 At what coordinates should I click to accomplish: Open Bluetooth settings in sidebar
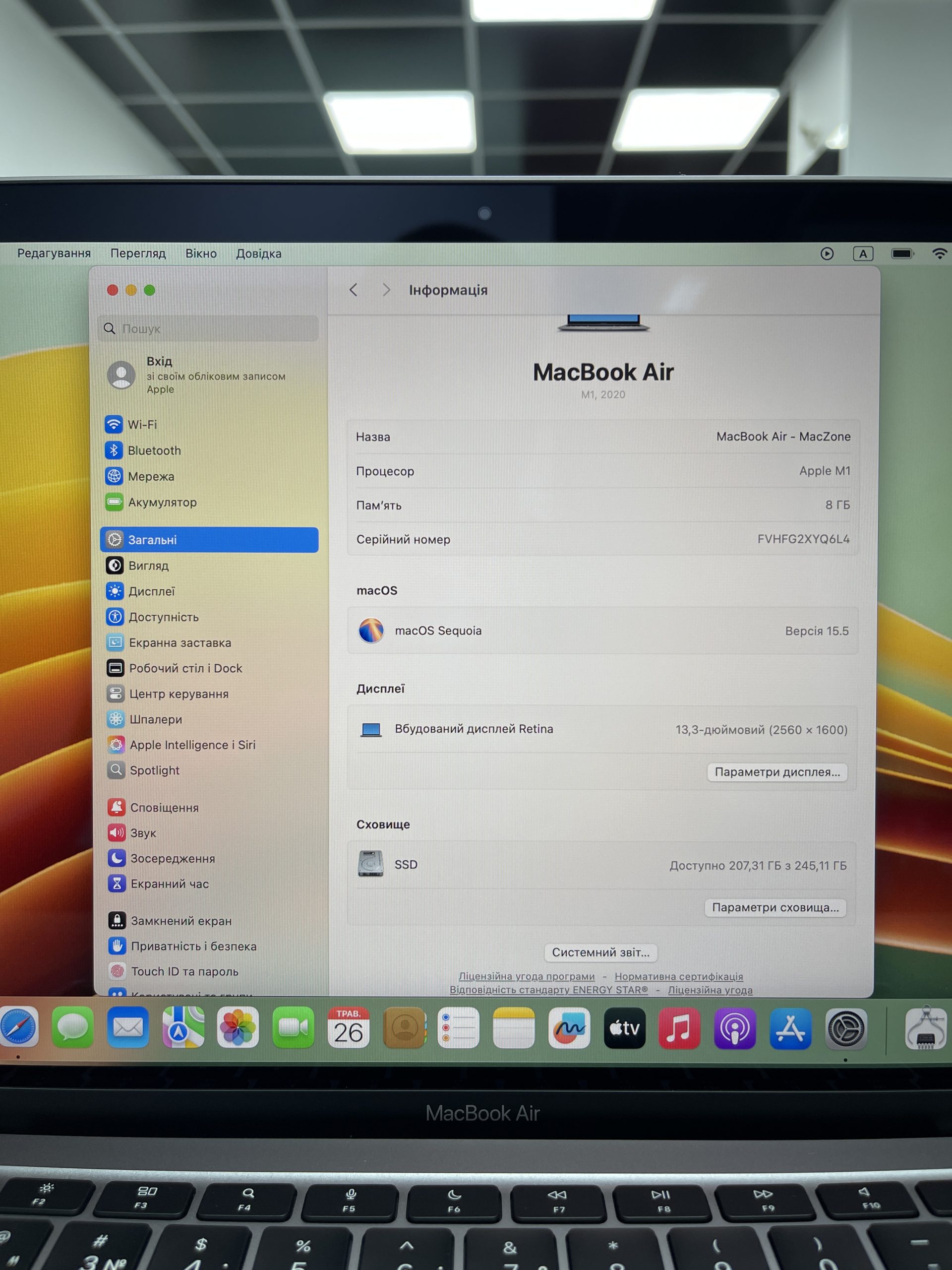(x=143, y=450)
